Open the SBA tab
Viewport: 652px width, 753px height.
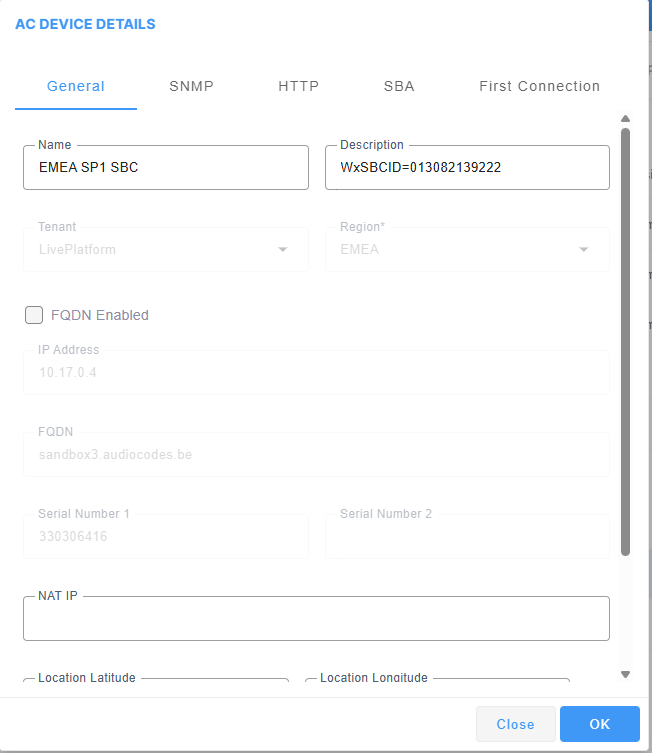399,86
